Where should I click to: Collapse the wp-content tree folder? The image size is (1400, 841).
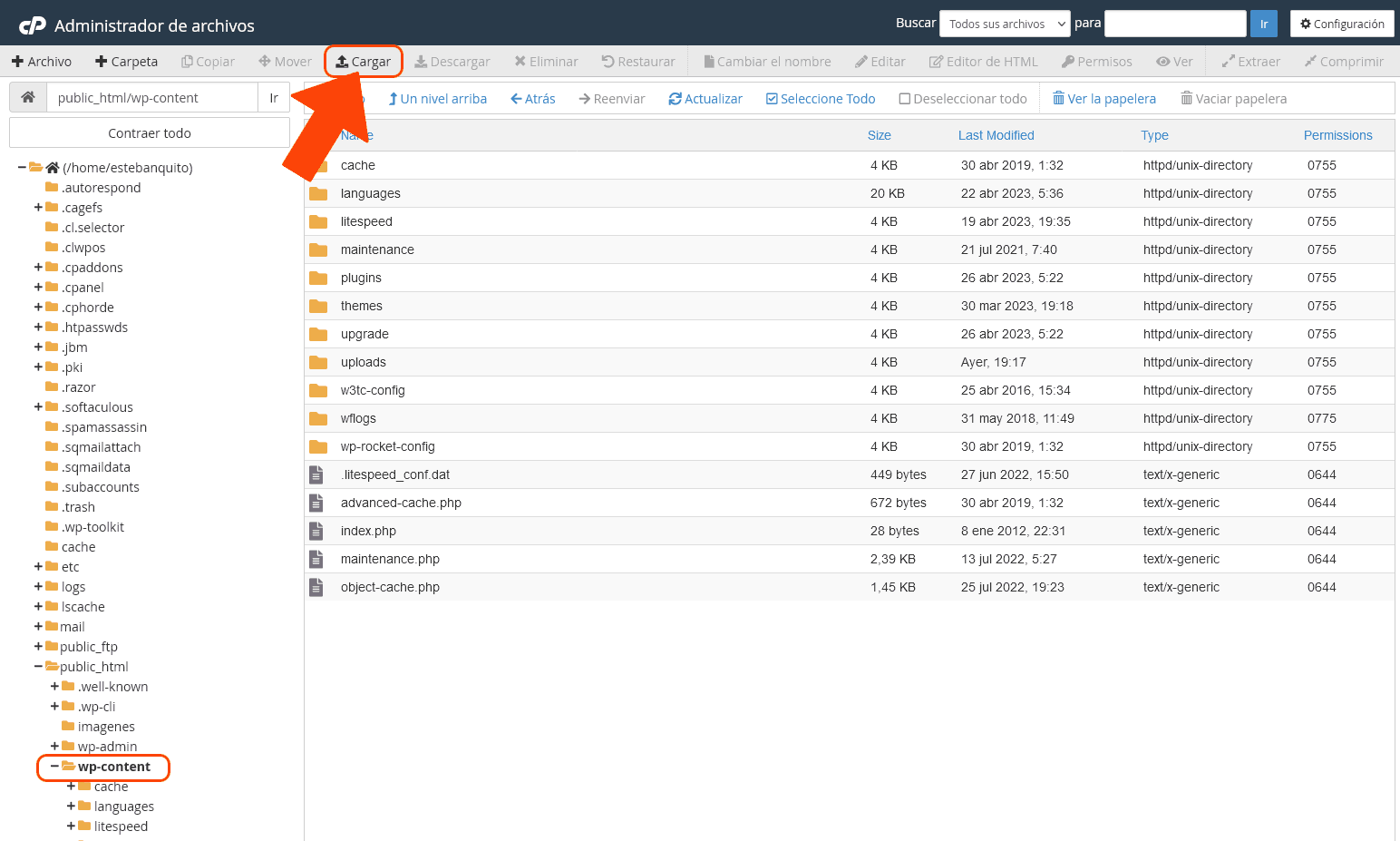click(x=54, y=767)
